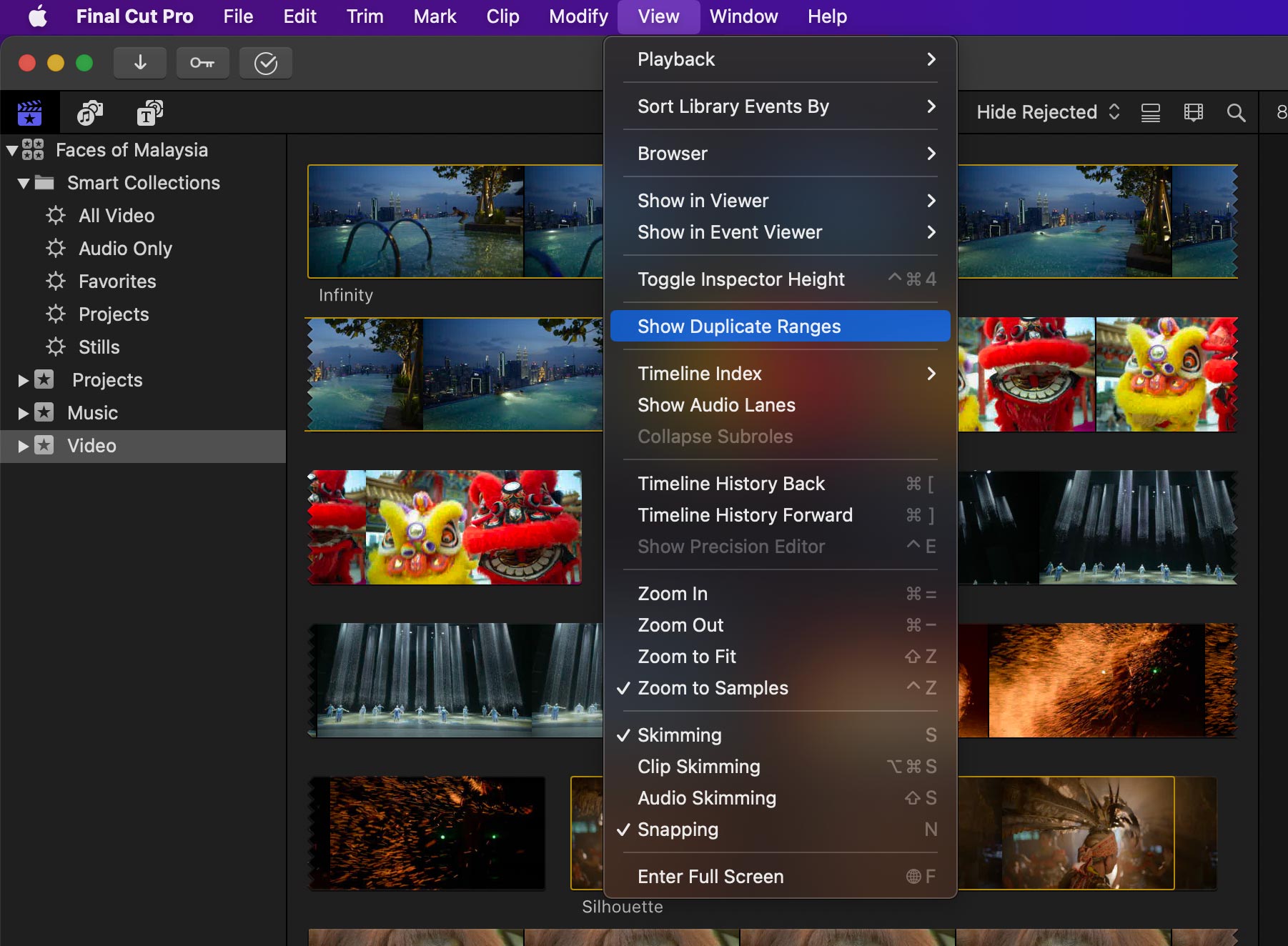The width and height of the screenshot is (1288, 946).
Task: Open the Timeline Index submenu
Action: click(781, 374)
